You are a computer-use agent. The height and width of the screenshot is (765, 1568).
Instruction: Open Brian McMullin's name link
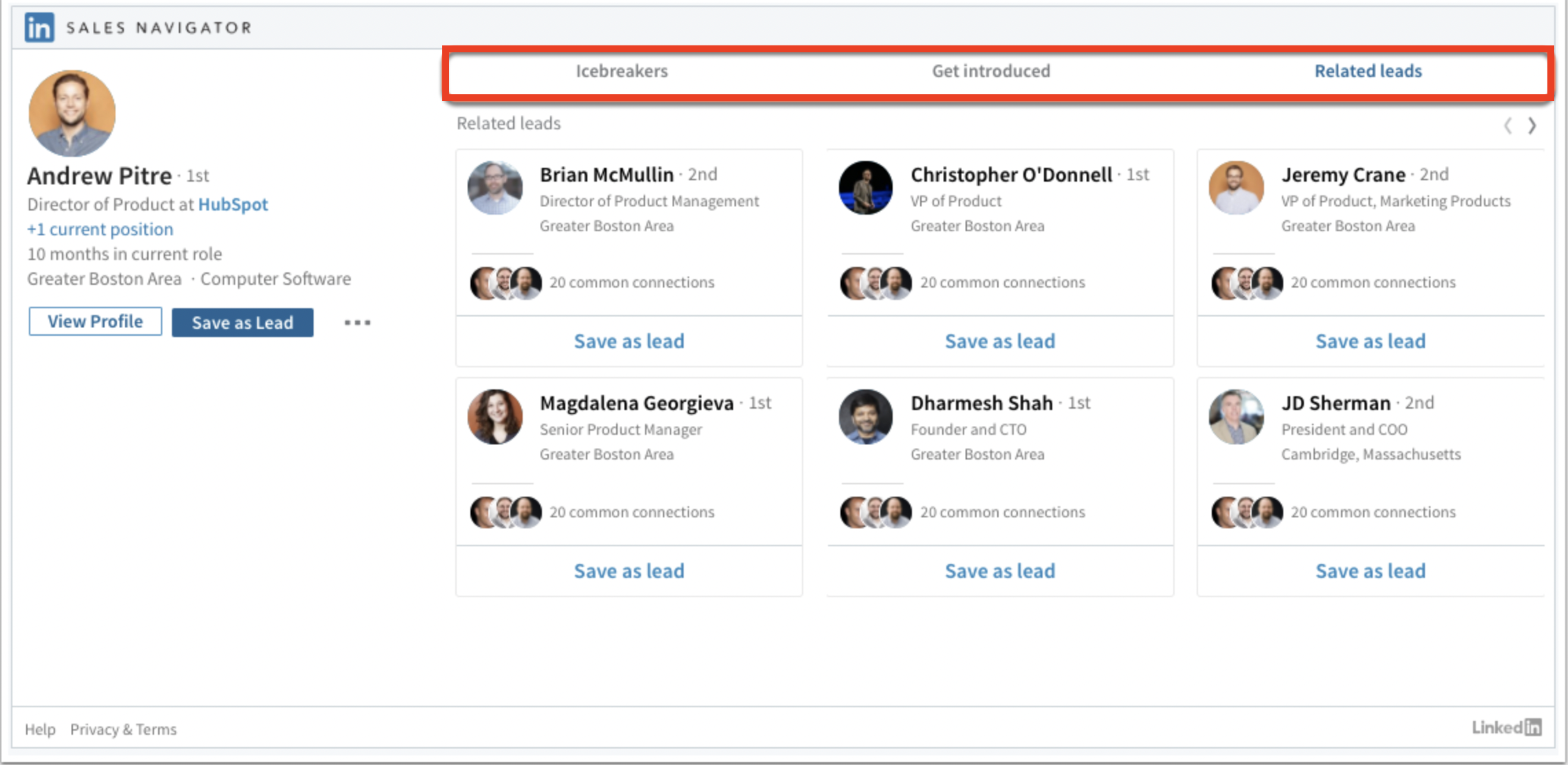coord(607,175)
